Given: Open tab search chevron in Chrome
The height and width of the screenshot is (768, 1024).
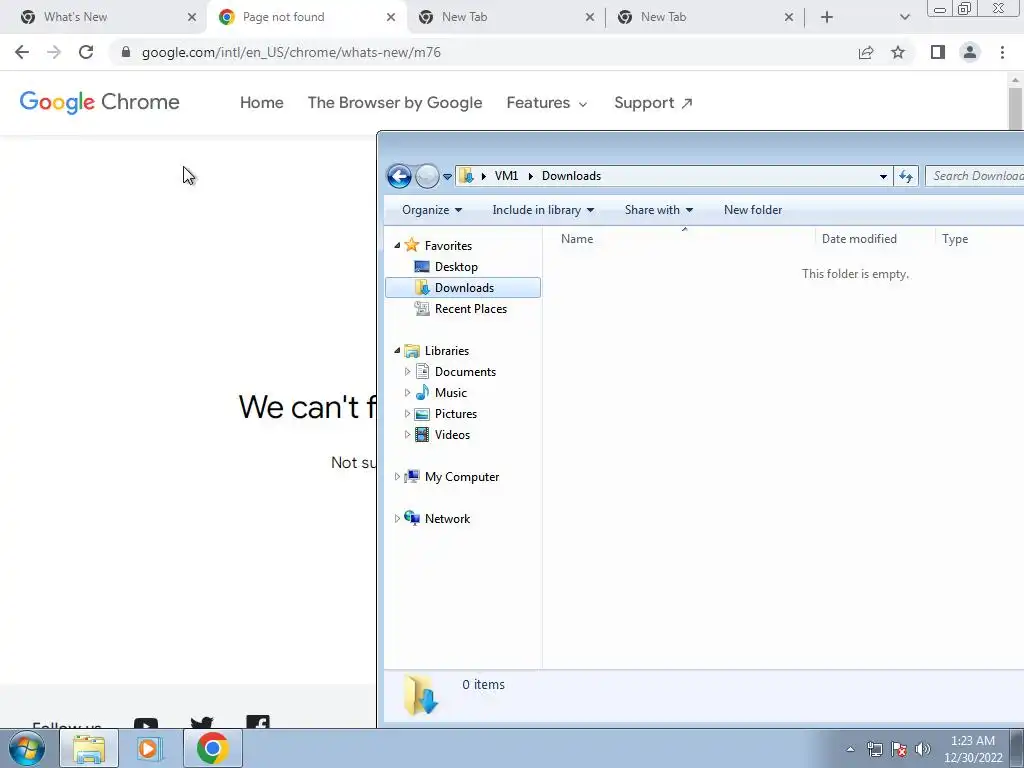Looking at the screenshot, I should [x=904, y=17].
